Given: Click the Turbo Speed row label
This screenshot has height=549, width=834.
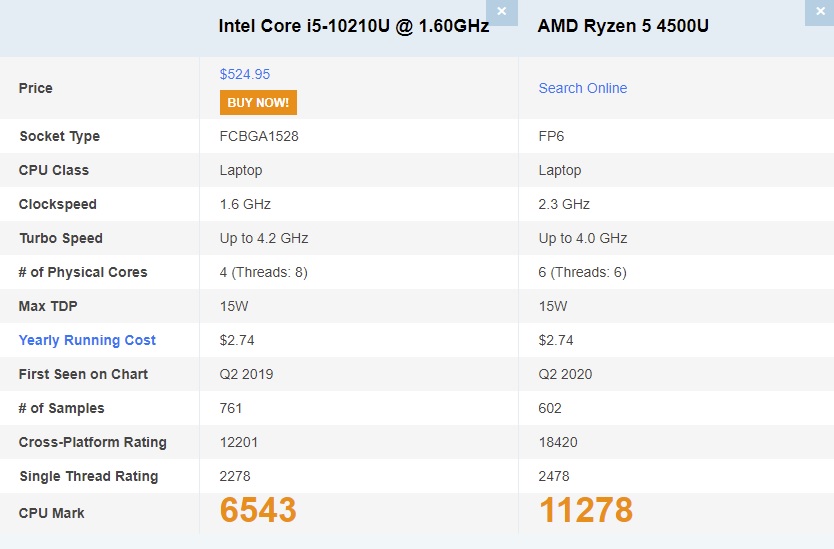Looking at the screenshot, I should [x=60, y=238].
